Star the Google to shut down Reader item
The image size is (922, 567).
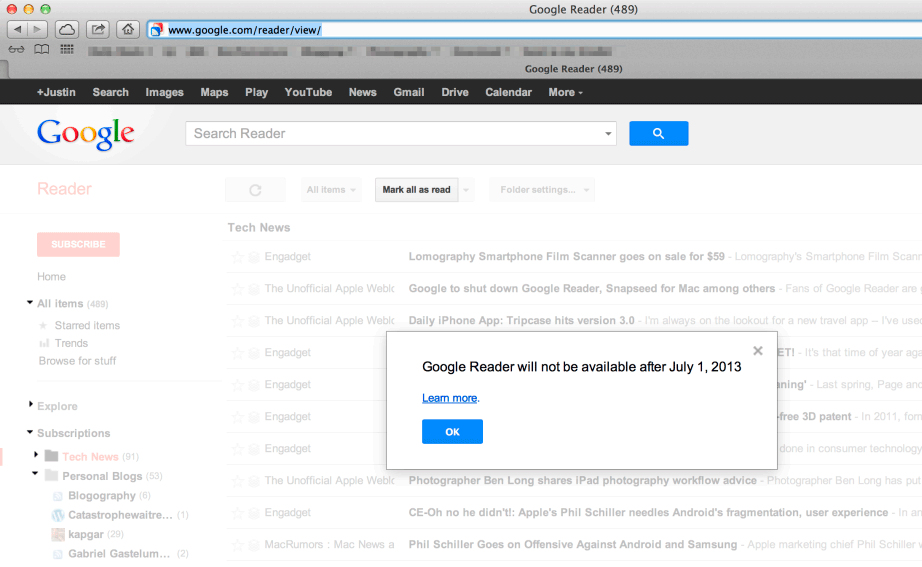tap(238, 289)
